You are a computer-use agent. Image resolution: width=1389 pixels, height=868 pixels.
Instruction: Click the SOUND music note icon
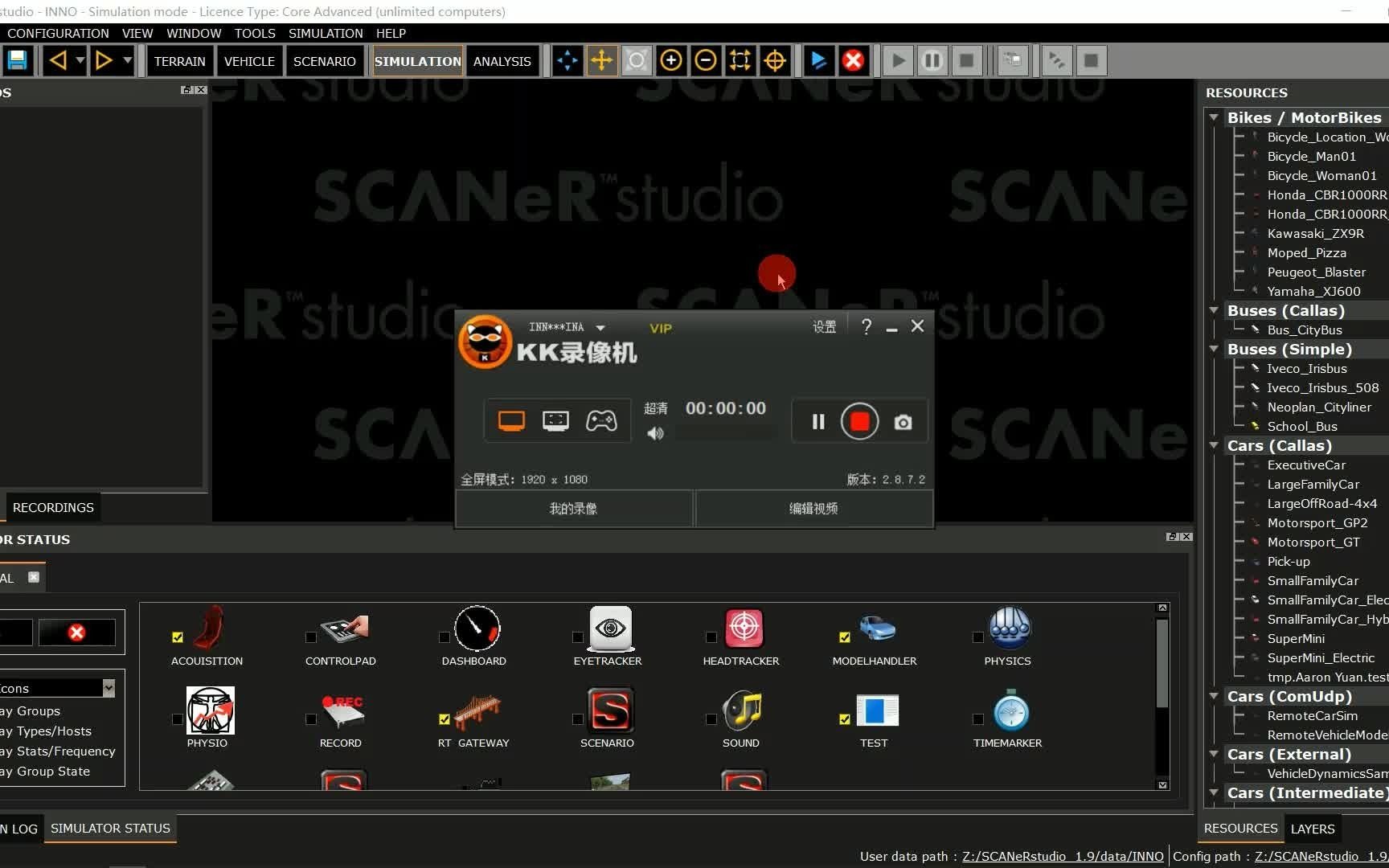coord(742,710)
